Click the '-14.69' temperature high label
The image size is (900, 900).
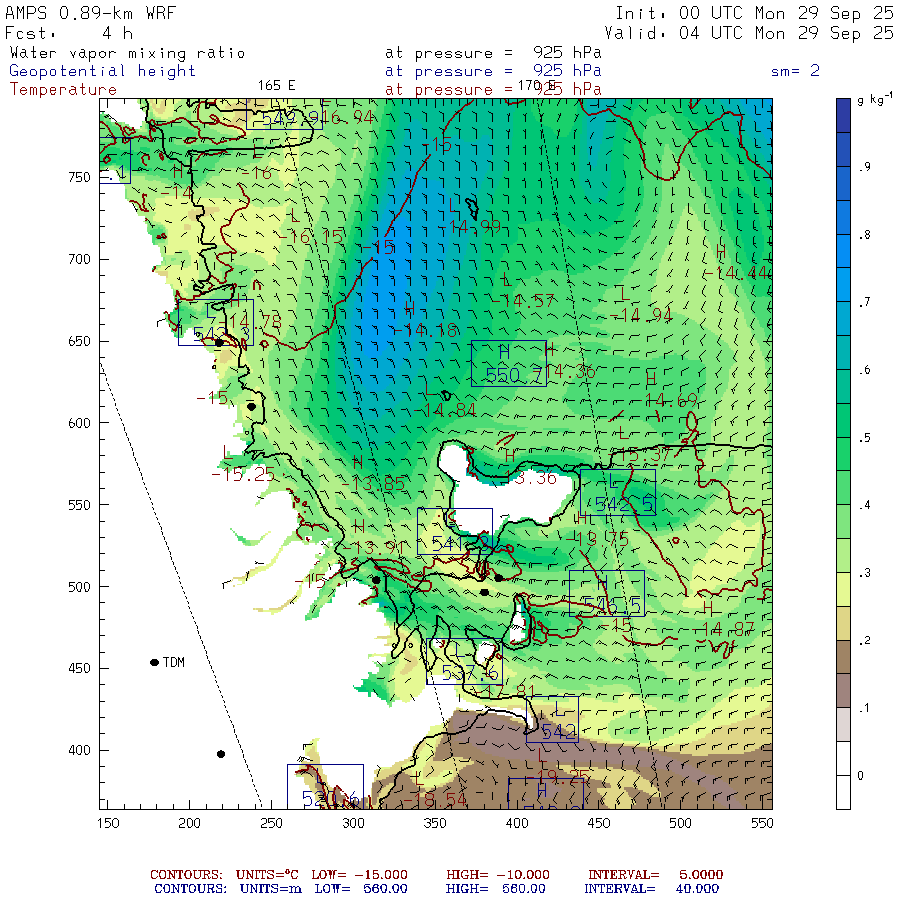(670, 400)
